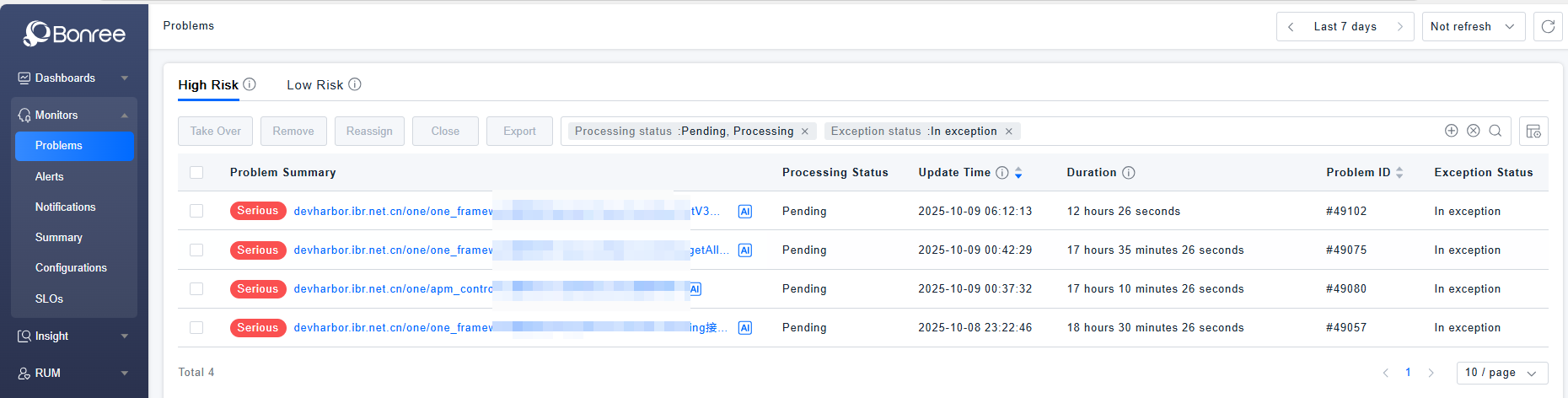This screenshot has height=398, width=1568.
Task: Click the info icon beside Duration header
Action: coord(1129,173)
